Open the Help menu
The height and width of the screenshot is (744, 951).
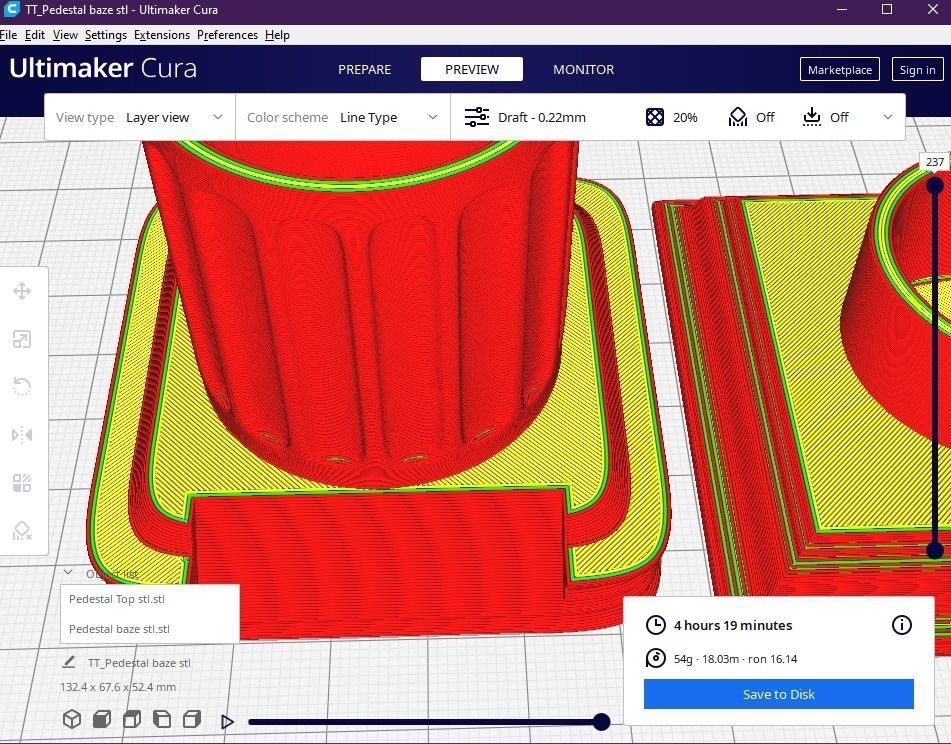277,35
